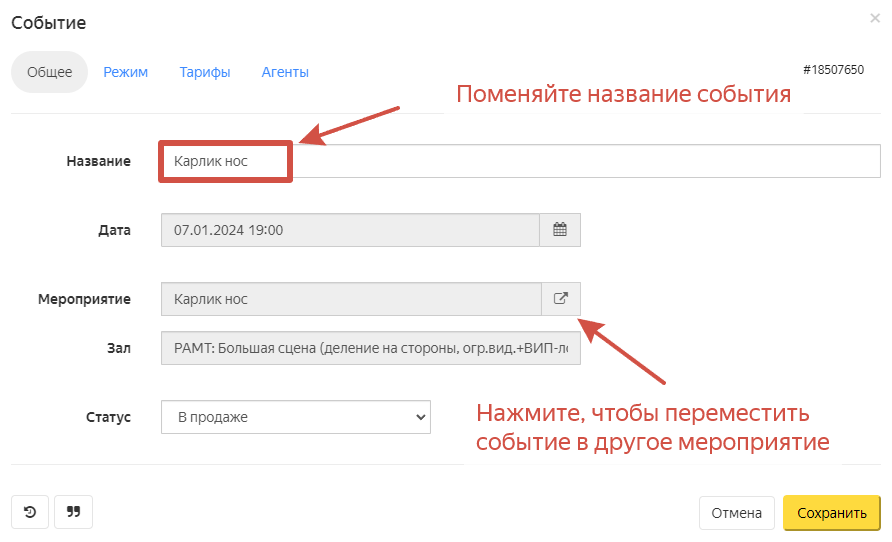892x542 pixels.
Task: Switch to the Общее tab
Action: tap(49, 72)
